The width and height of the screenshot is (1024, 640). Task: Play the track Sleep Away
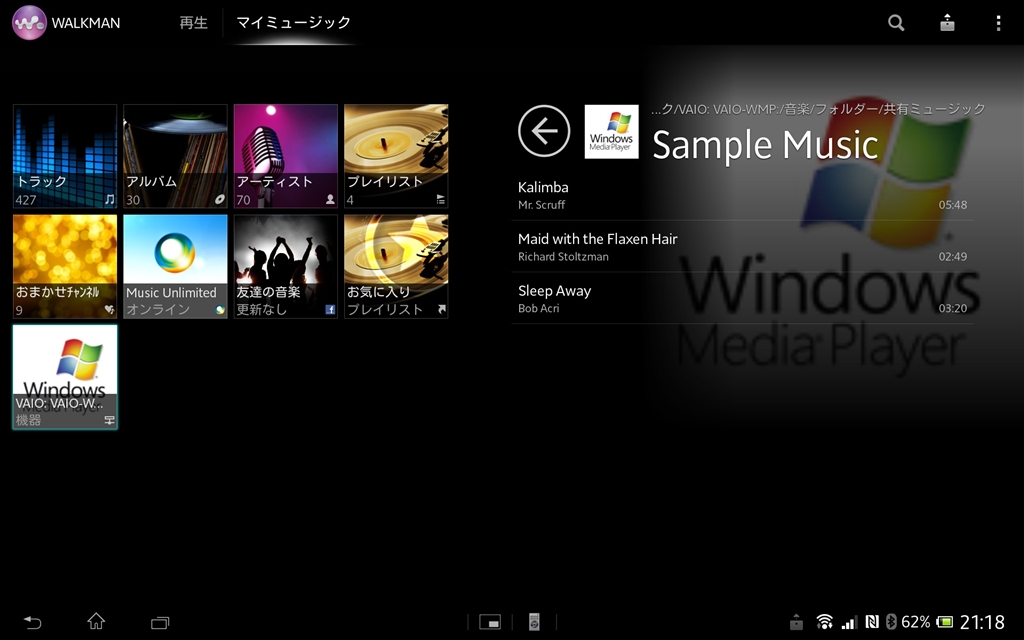click(x=743, y=298)
